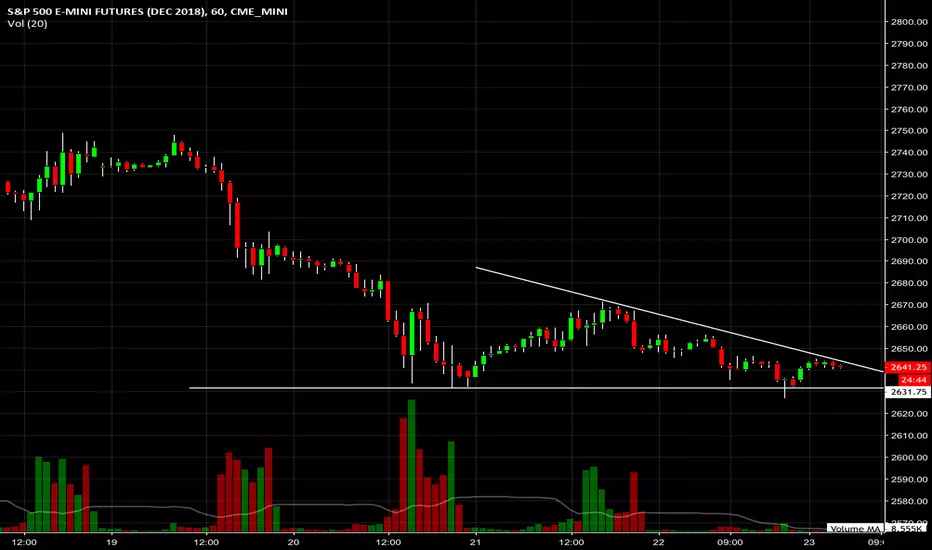
Task: Click 2580.00 on the price axis
Action: (x=909, y=501)
